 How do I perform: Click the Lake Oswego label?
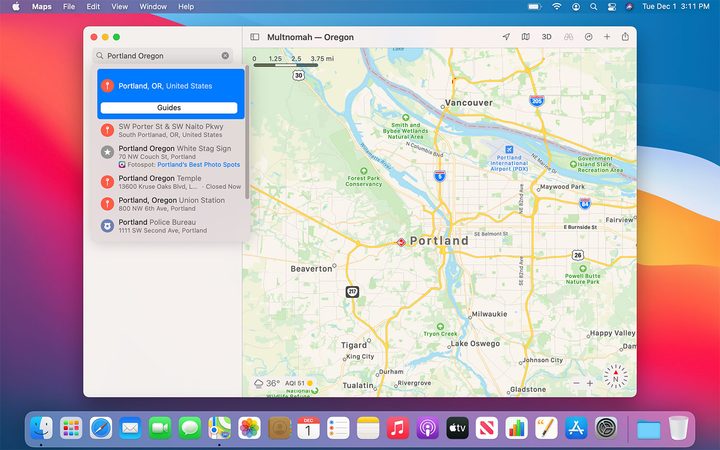(475, 343)
